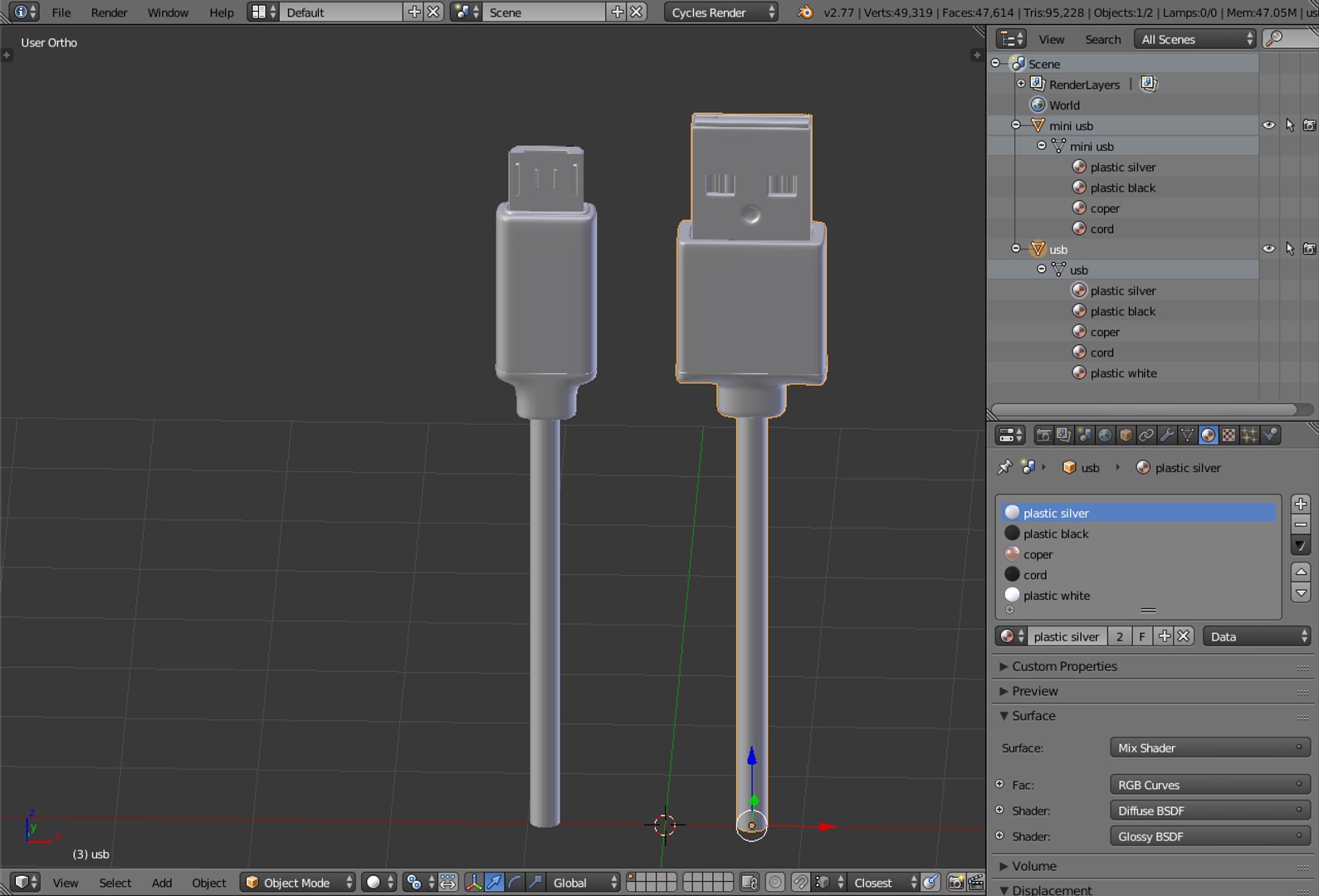
Task: Click the plastic silver material name field
Action: click(1066, 636)
